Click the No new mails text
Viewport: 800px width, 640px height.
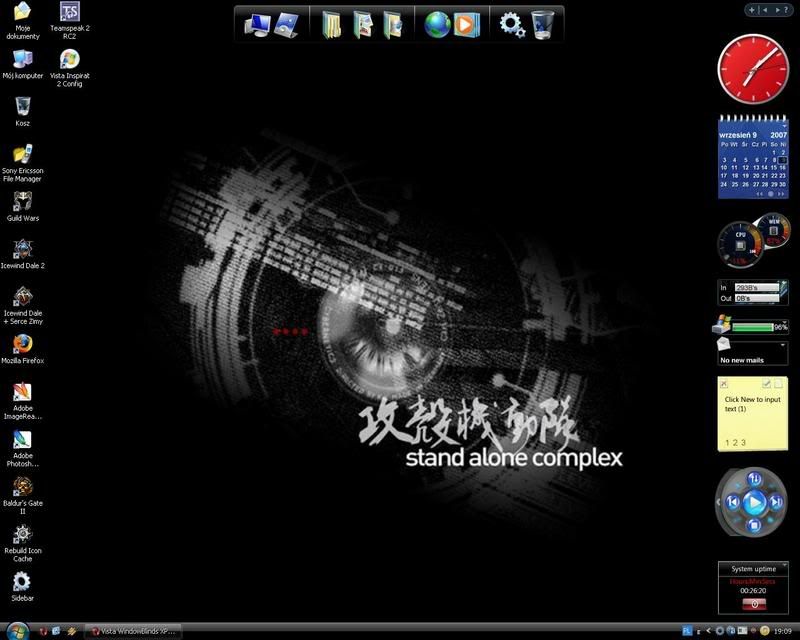click(742, 360)
